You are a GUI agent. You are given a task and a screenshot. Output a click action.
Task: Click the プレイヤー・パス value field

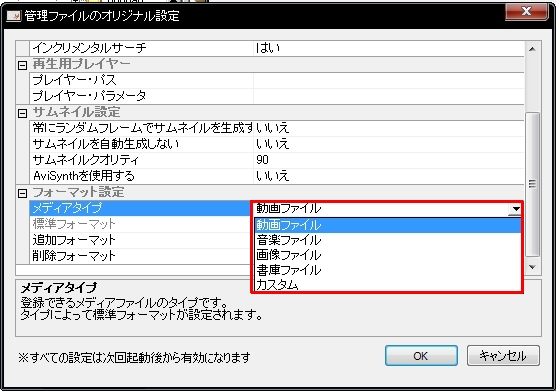coord(389,80)
